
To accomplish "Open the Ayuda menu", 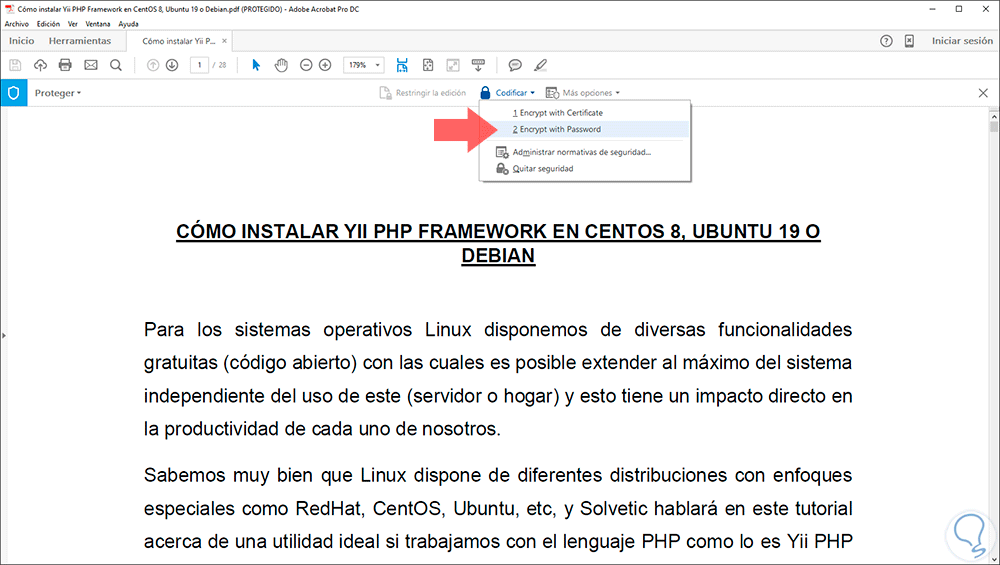I will [x=128, y=24].
